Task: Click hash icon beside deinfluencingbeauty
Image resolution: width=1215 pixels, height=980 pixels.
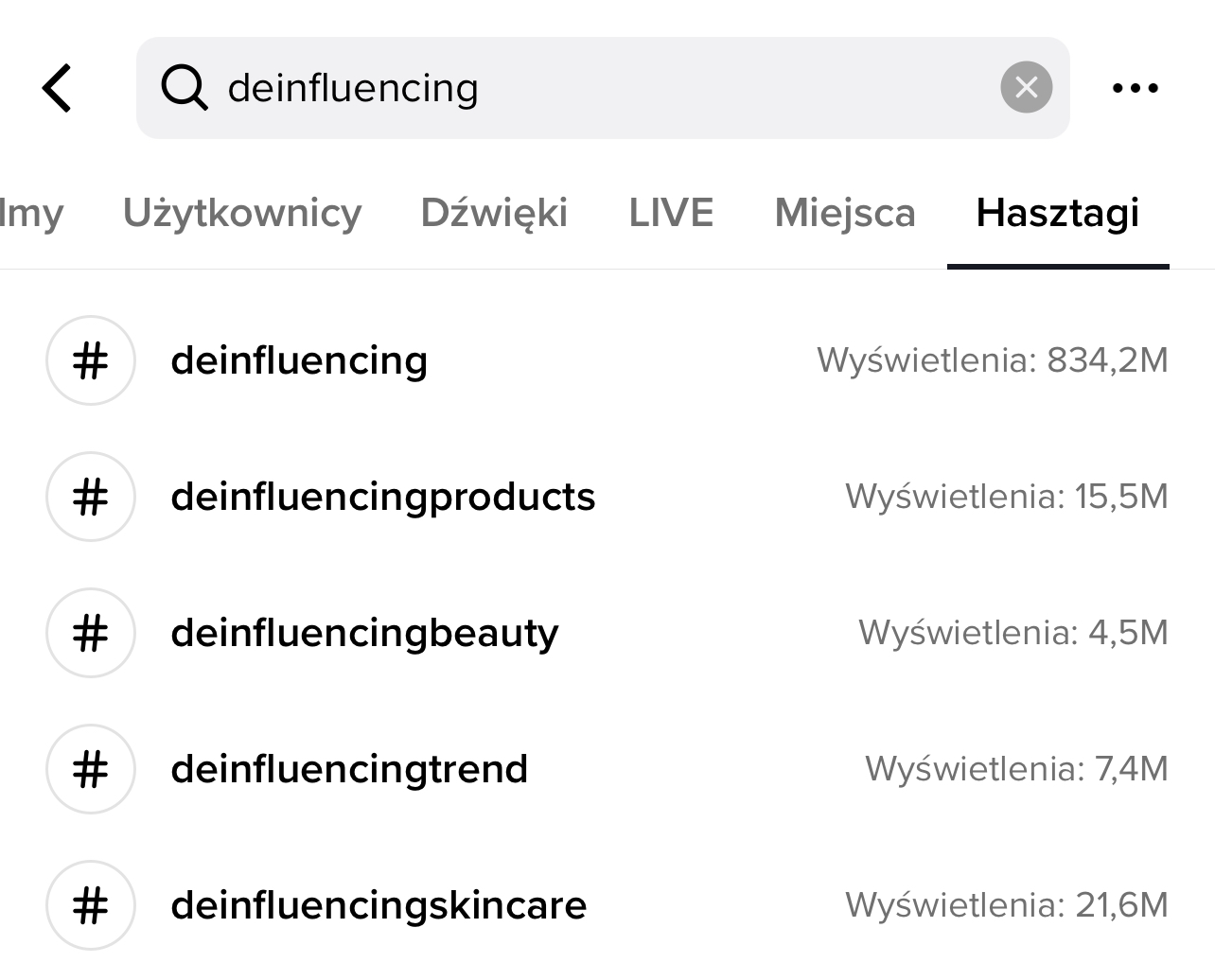Action: (91, 633)
